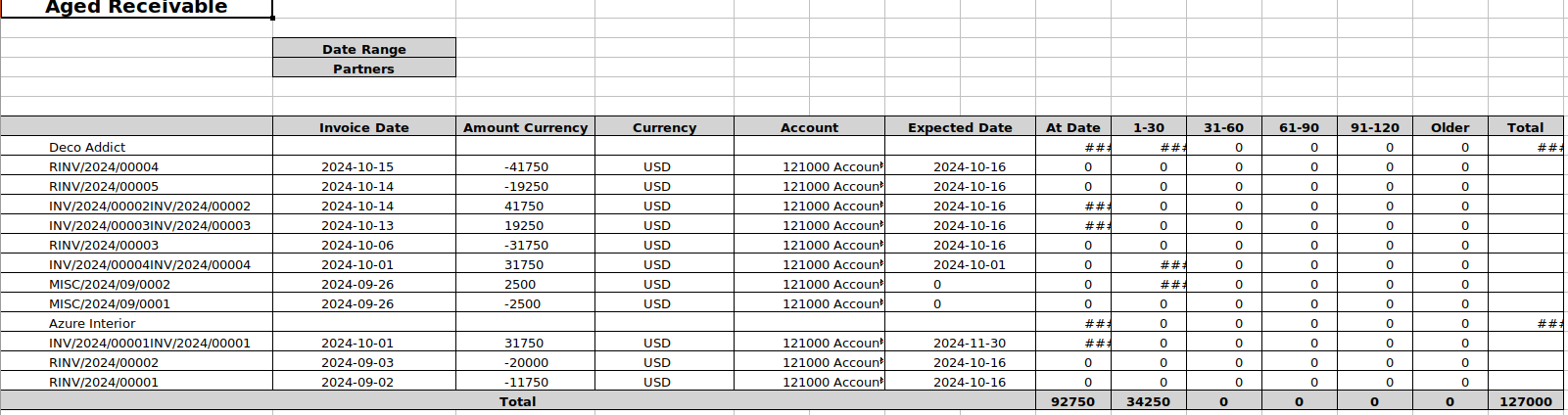The image size is (1568, 415).
Task: Click the 34250 total cell
Action: (1148, 401)
